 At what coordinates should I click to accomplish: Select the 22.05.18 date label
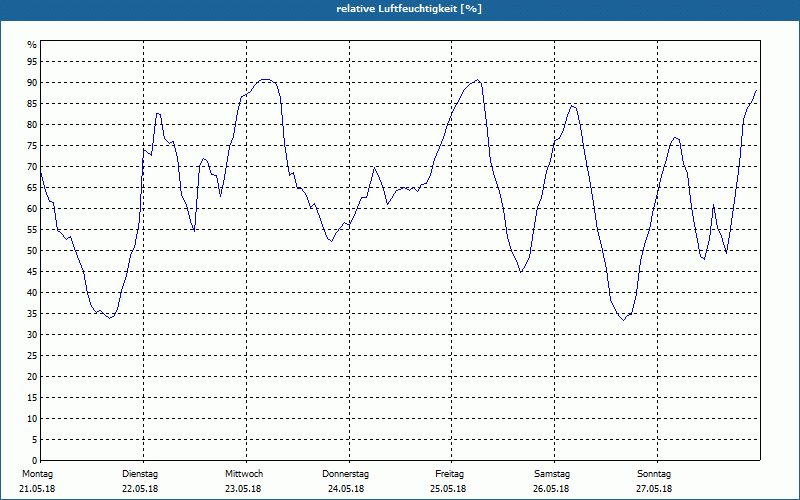pos(140,489)
